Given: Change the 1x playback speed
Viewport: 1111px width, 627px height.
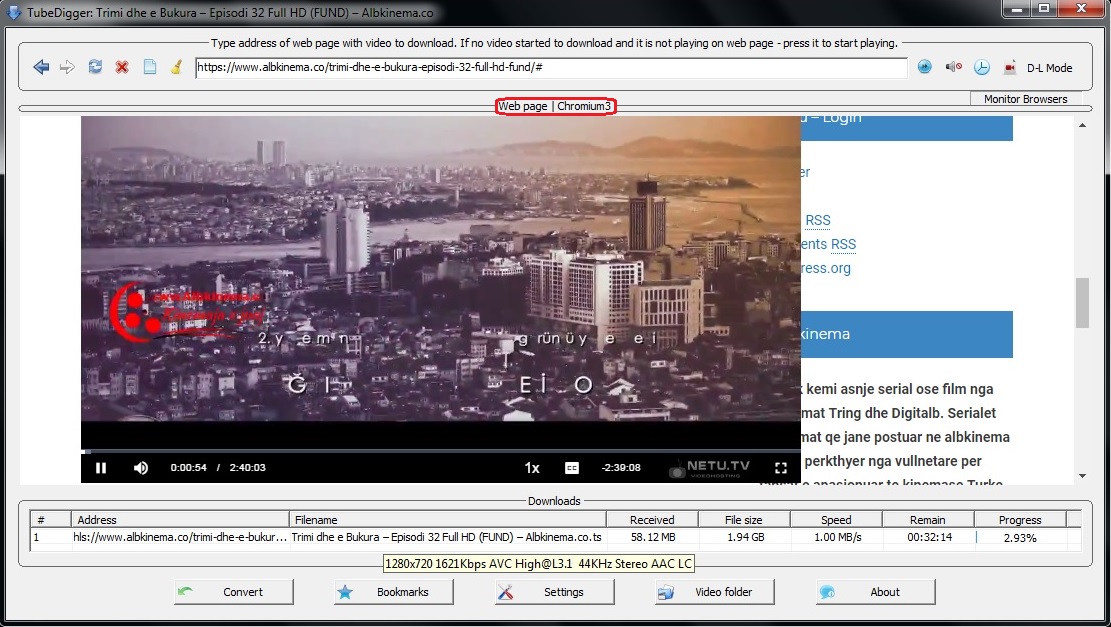Looking at the screenshot, I should [x=531, y=468].
